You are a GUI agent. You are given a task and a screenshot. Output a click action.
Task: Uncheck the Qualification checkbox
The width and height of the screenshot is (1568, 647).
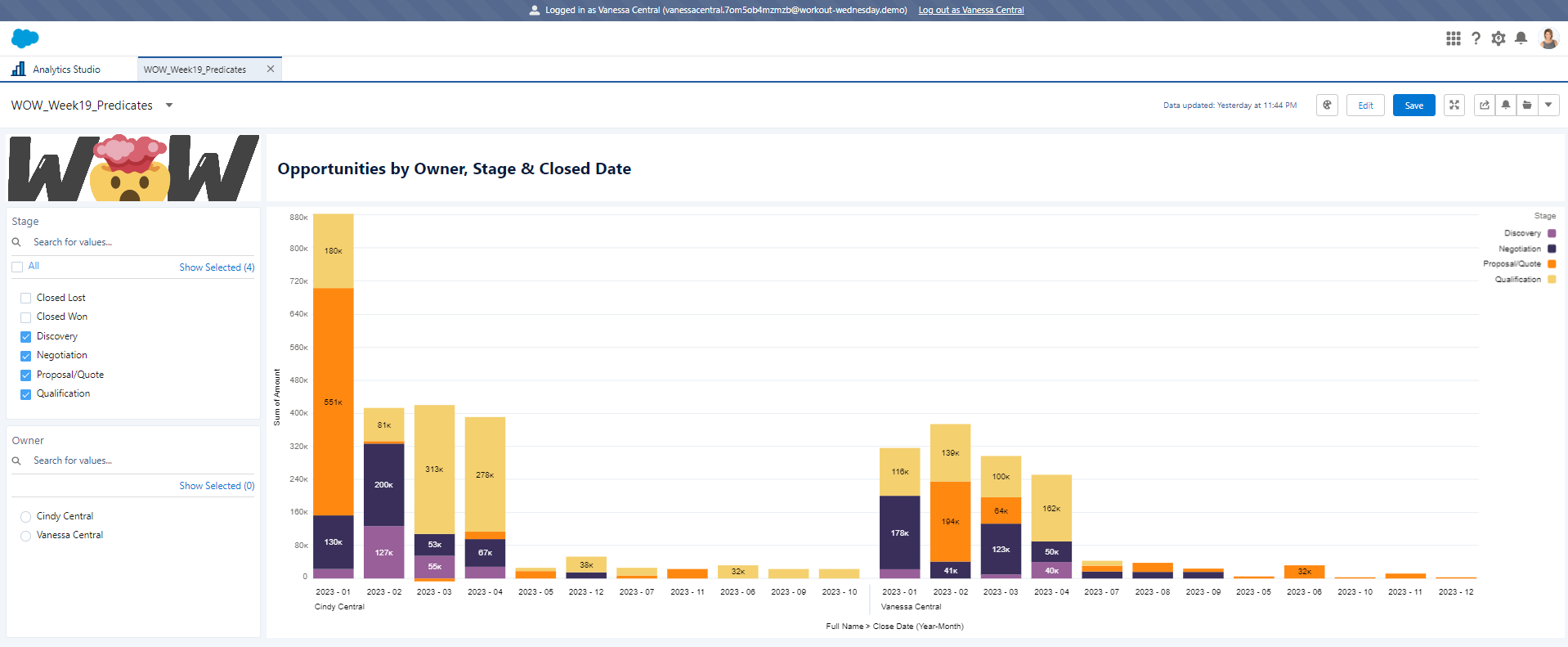pyautogui.click(x=26, y=393)
